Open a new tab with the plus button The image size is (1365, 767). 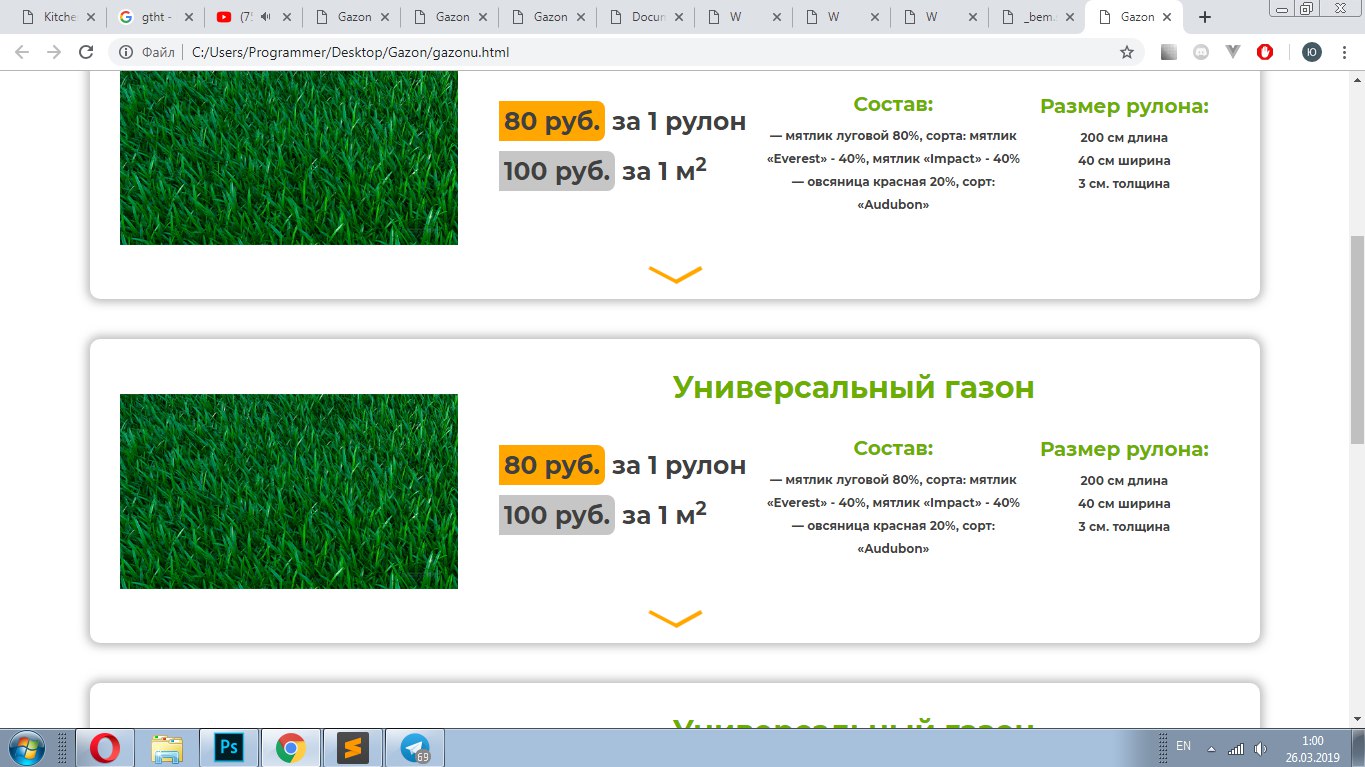click(1205, 17)
